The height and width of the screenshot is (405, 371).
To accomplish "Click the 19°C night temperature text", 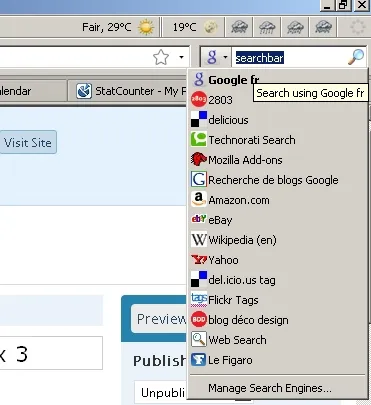I will click(184, 27).
